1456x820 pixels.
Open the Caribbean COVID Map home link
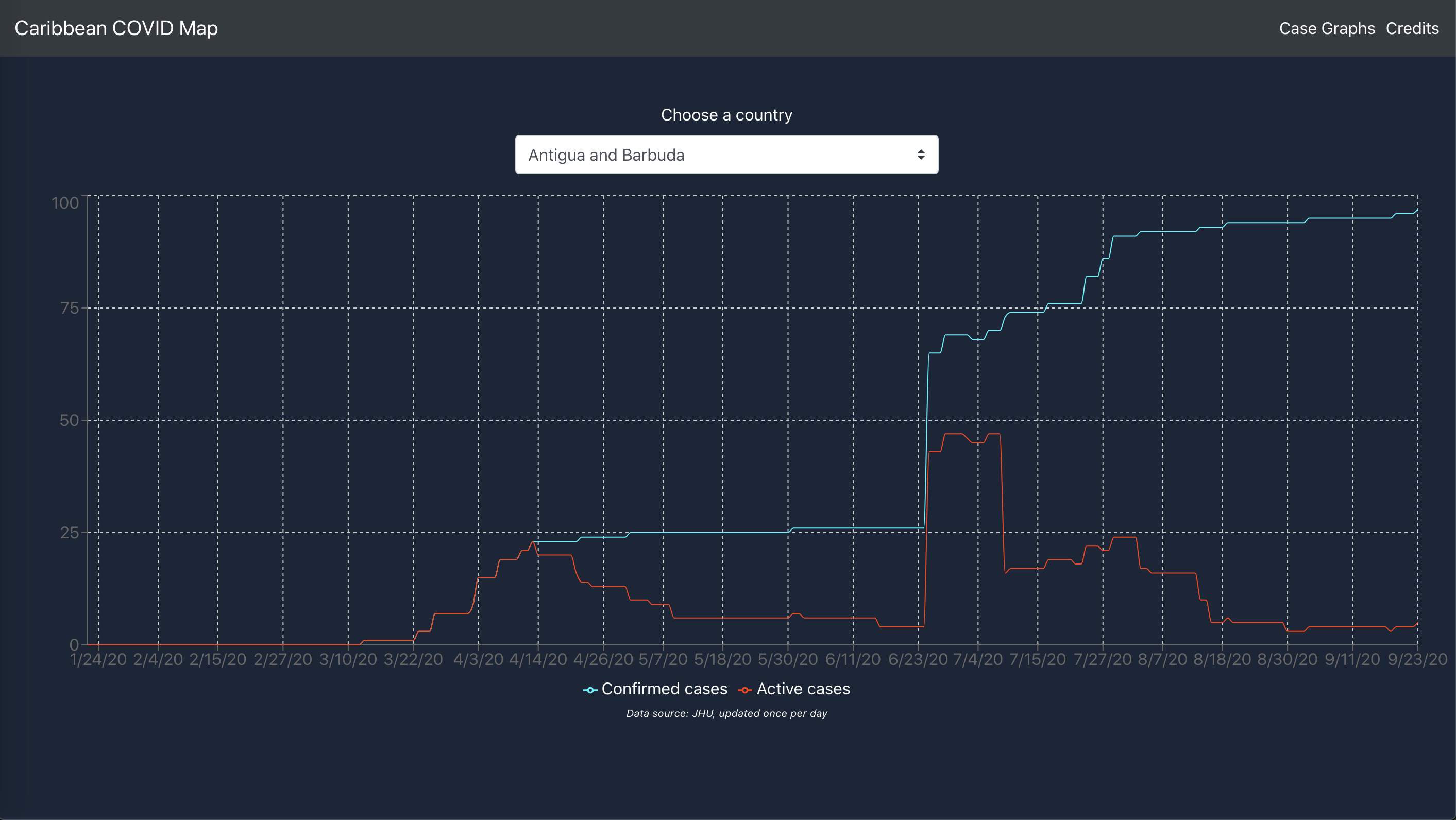(116, 28)
